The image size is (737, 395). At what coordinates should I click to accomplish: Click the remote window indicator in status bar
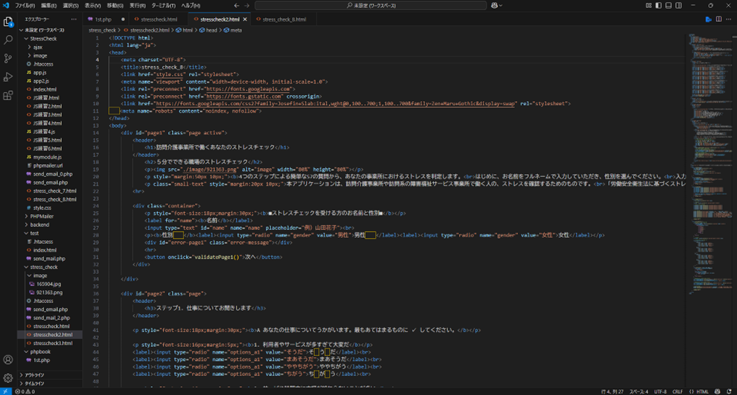[x=6, y=391]
